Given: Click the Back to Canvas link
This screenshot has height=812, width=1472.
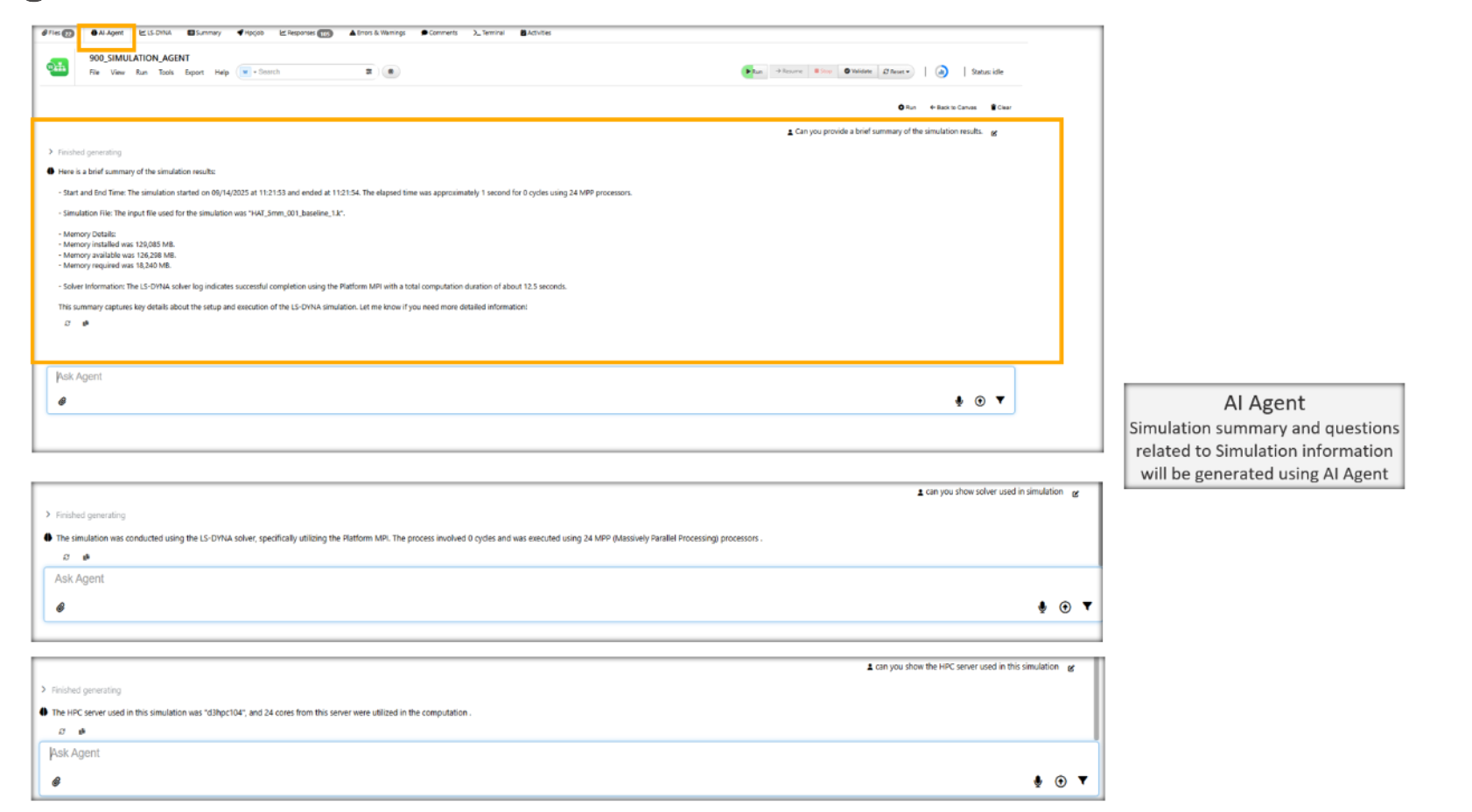Looking at the screenshot, I should [x=953, y=108].
